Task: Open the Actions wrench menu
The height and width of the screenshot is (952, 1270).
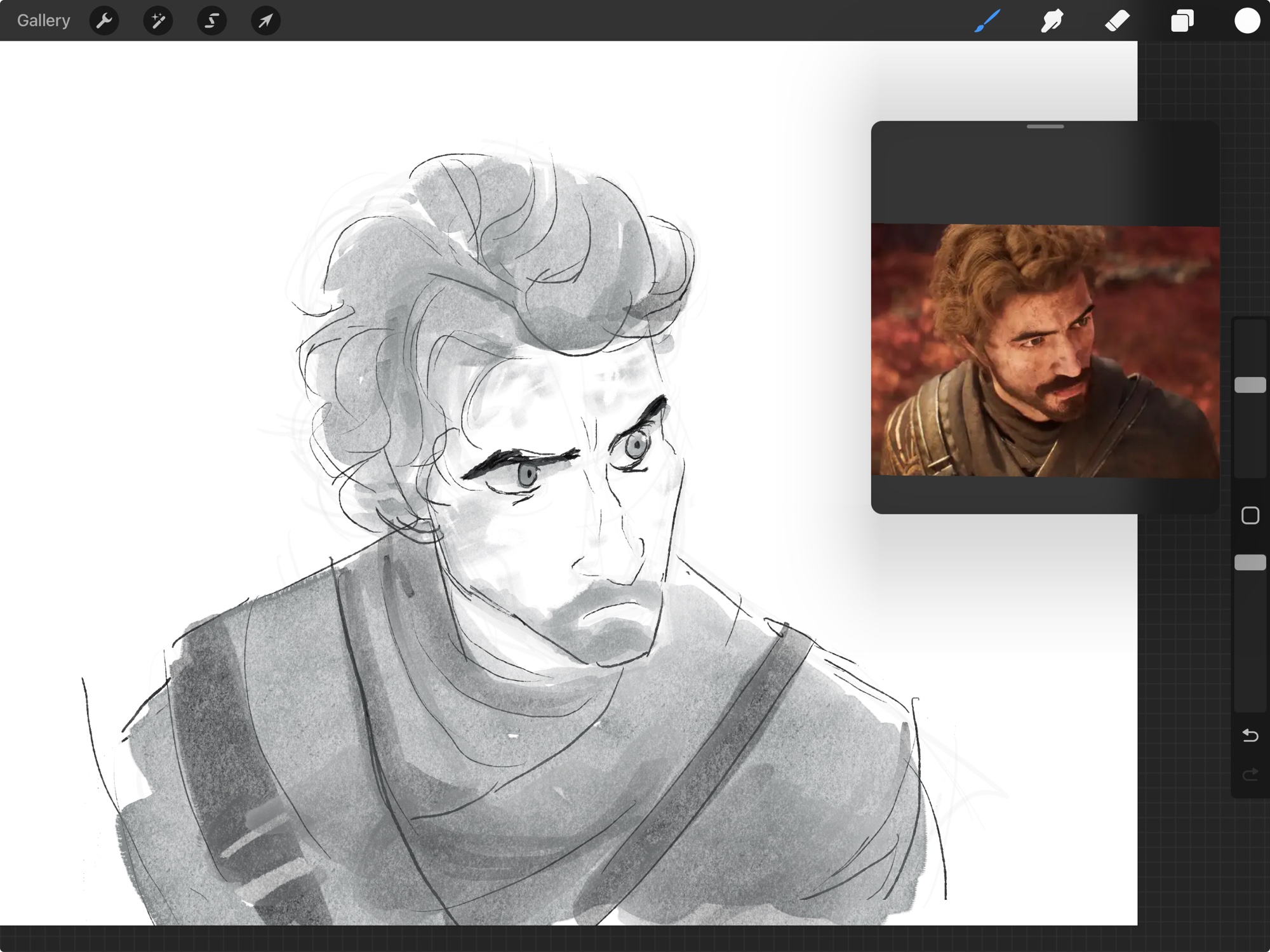Action: coord(104,21)
